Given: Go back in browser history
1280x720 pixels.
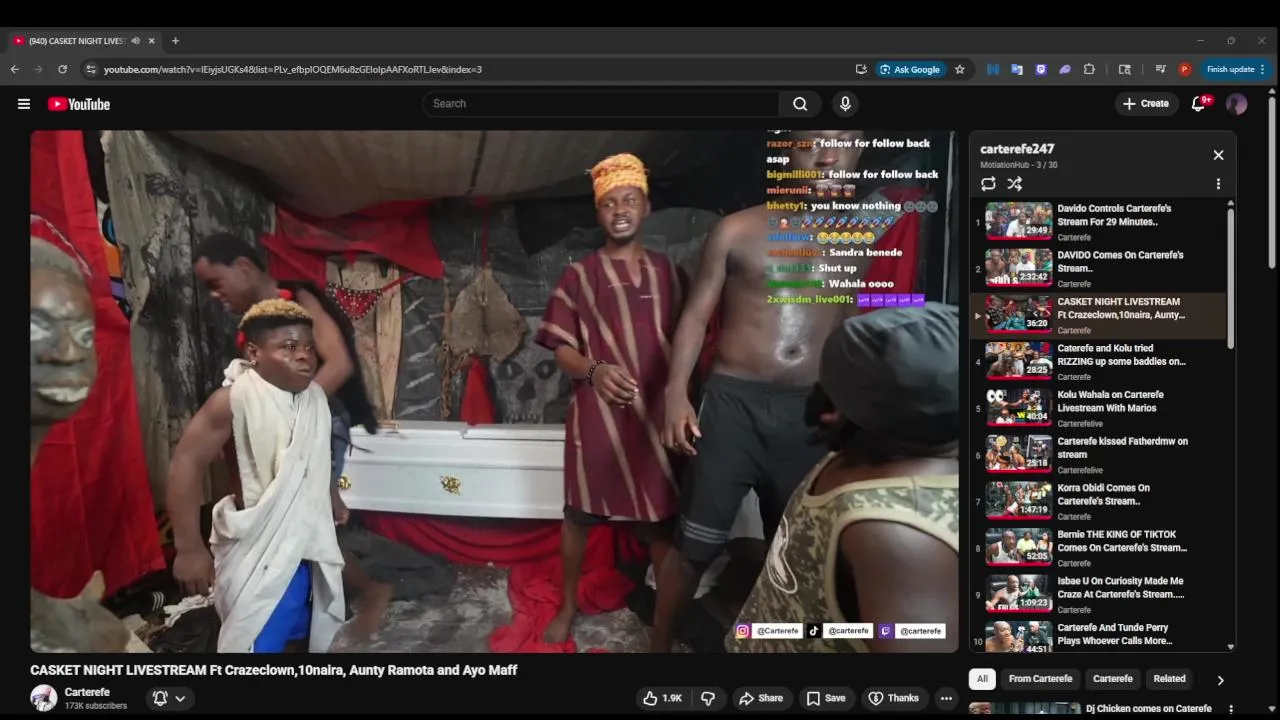Looking at the screenshot, I should [14, 70].
